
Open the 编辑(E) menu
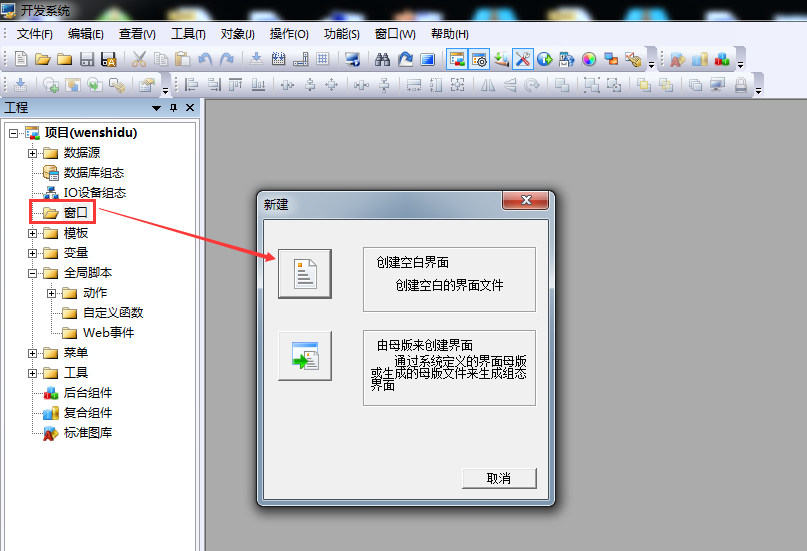coord(85,34)
